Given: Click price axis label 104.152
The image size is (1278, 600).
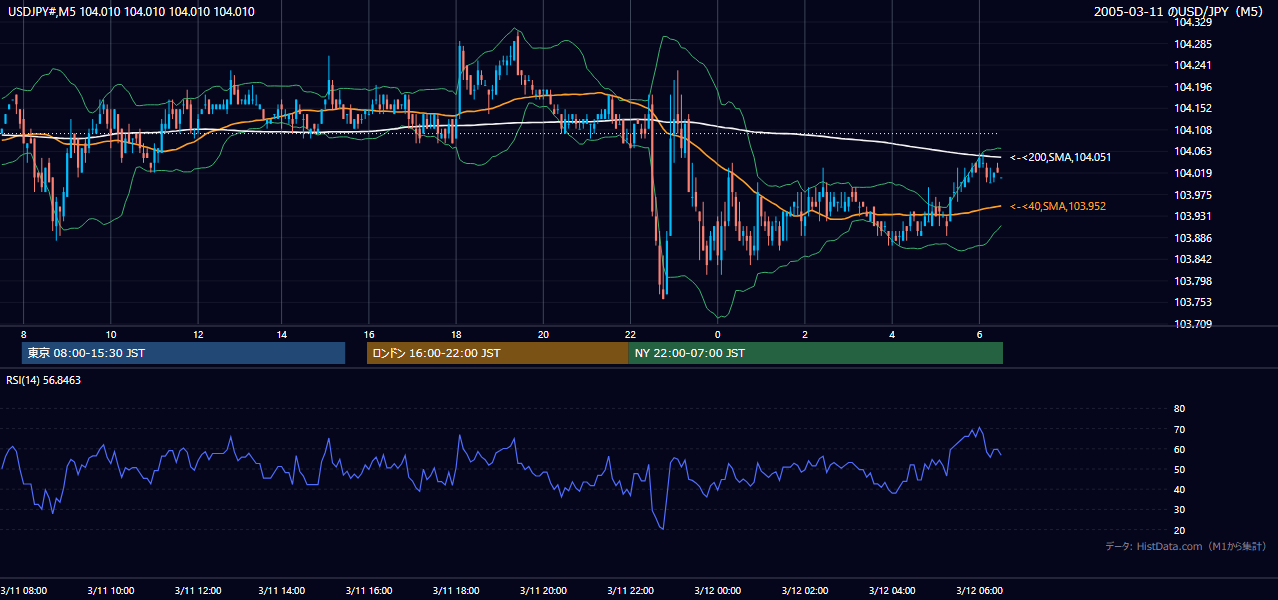Looking at the screenshot, I should click(x=1193, y=108).
